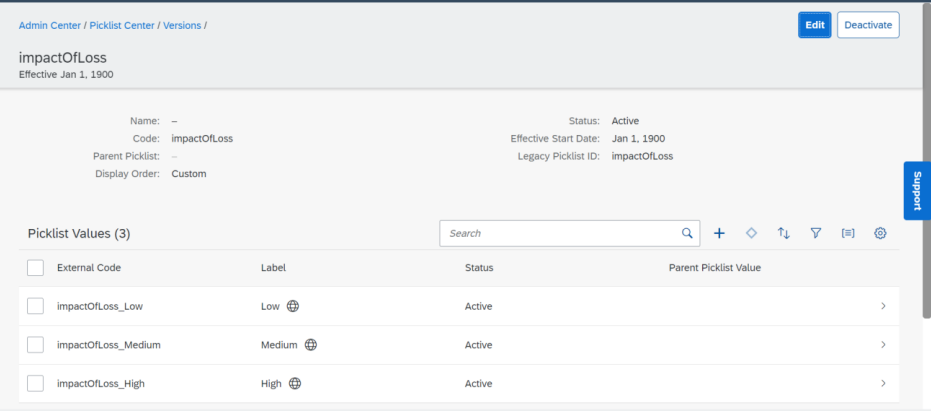The height and width of the screenshot is (414, 931).
Task: Click the Edit button
Action: pos(815,25)
